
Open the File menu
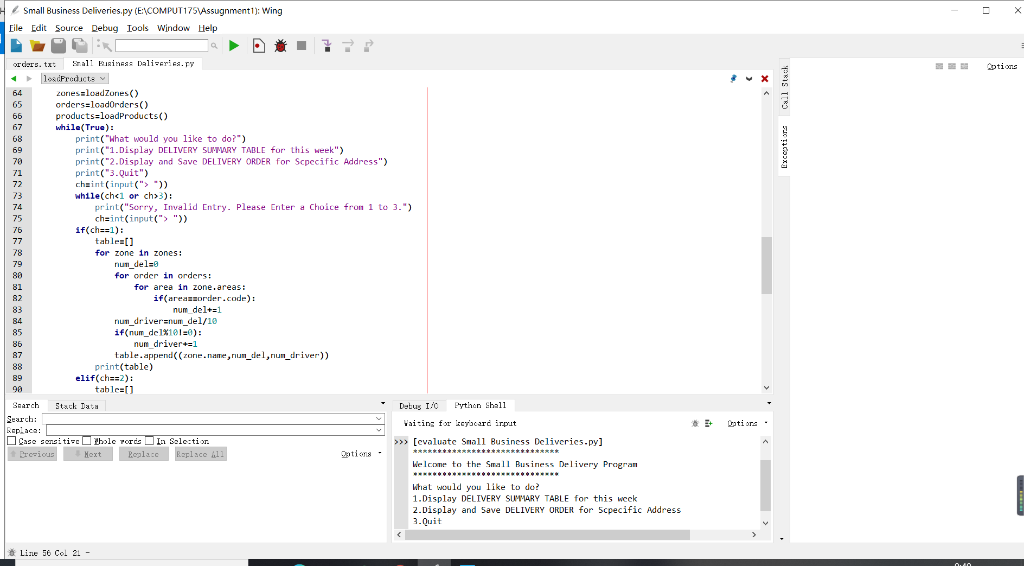pyautogui.click(x=16, y=28)
